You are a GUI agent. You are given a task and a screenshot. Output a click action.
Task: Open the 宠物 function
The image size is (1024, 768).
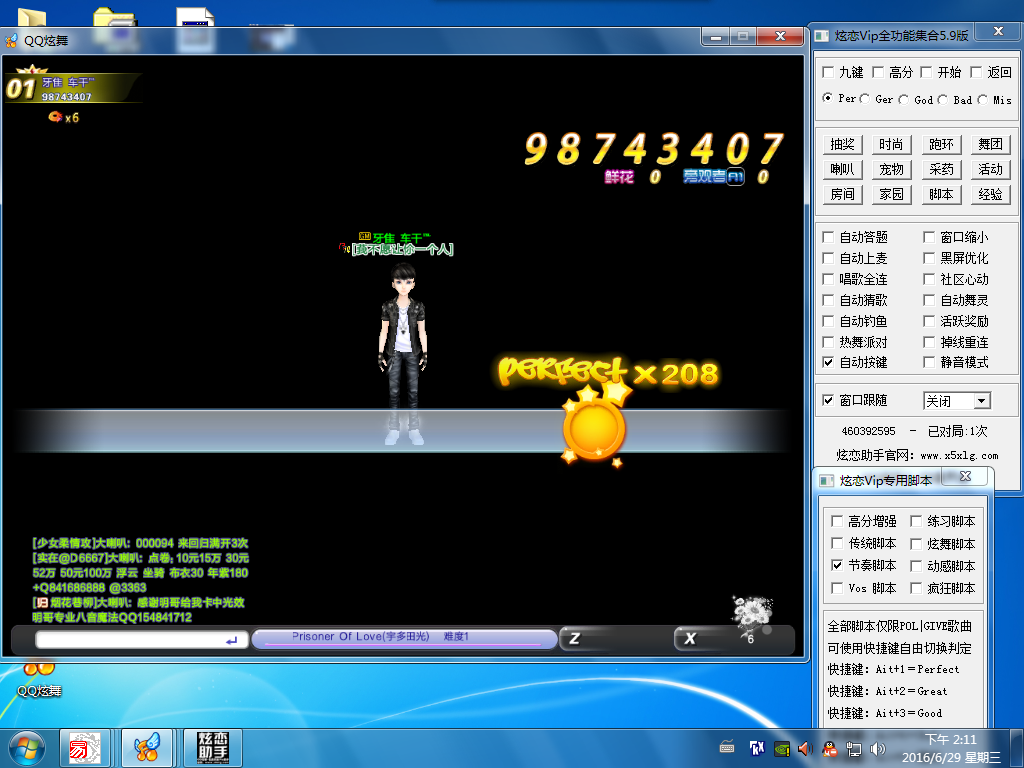click(891, 169)
